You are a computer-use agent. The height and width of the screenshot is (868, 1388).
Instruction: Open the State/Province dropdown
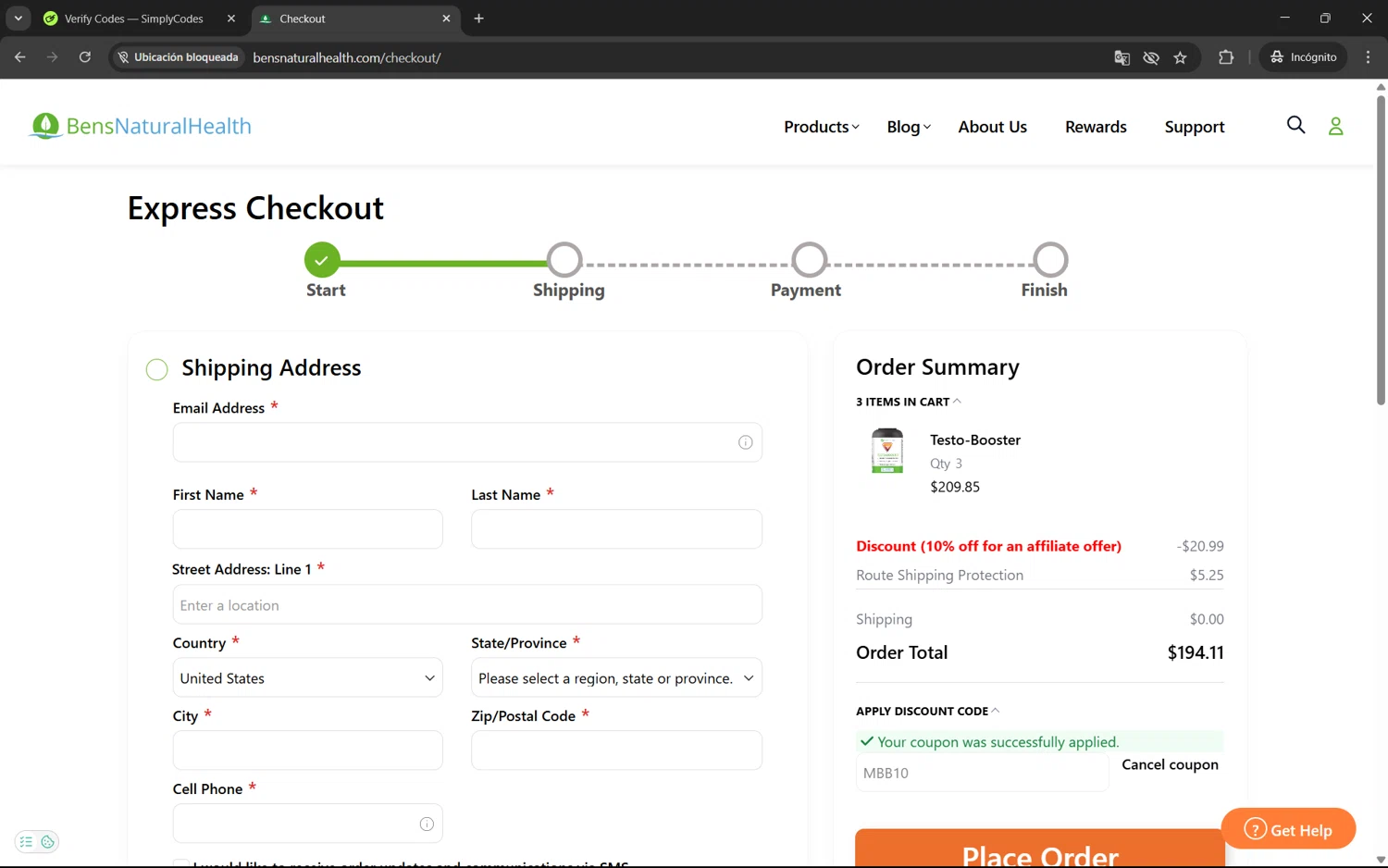coord(616,677)
